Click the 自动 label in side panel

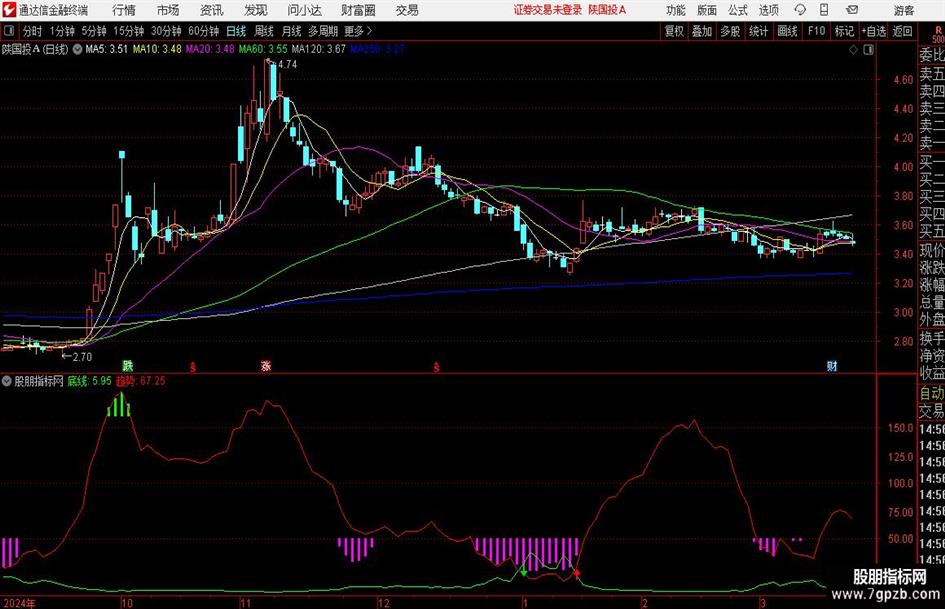point(932,393)
